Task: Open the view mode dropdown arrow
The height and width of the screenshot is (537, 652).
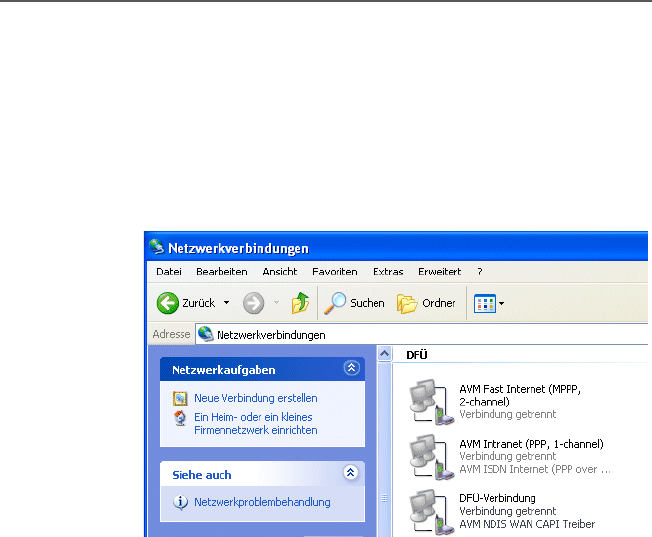Action: [x=501, y=303]
